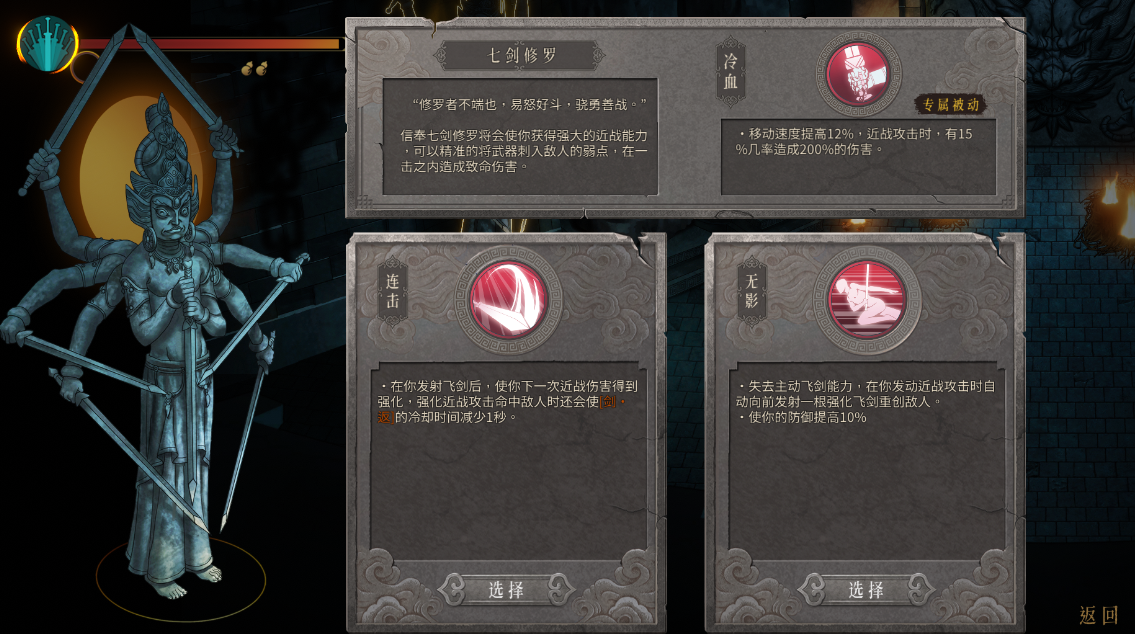Click the 无影 skill description text
This screenshot has height=634, width=1135.
(865, 402)
